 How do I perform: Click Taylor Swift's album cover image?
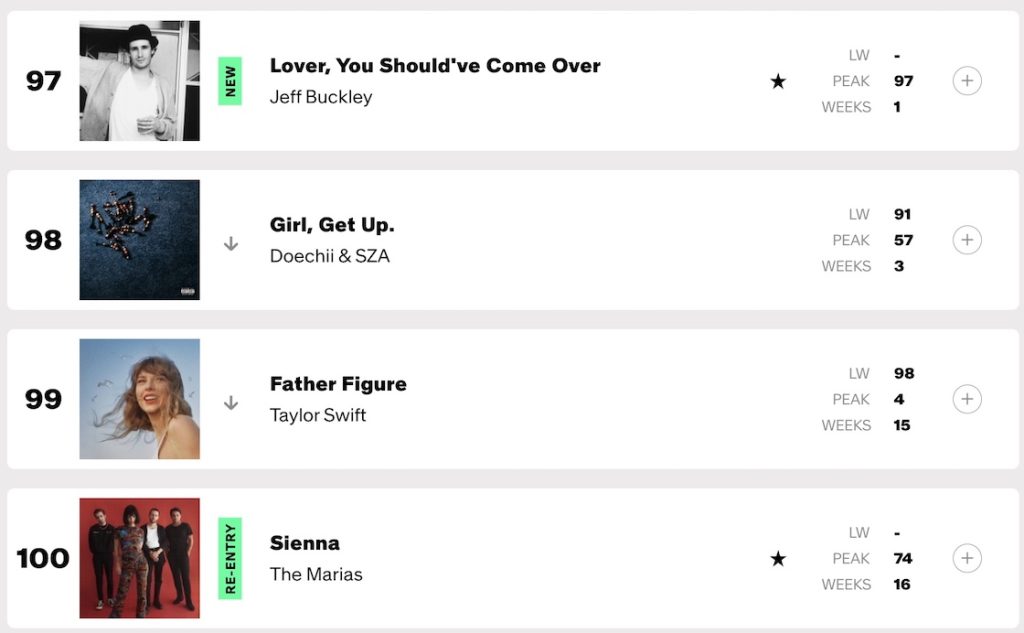click(139, 399)
